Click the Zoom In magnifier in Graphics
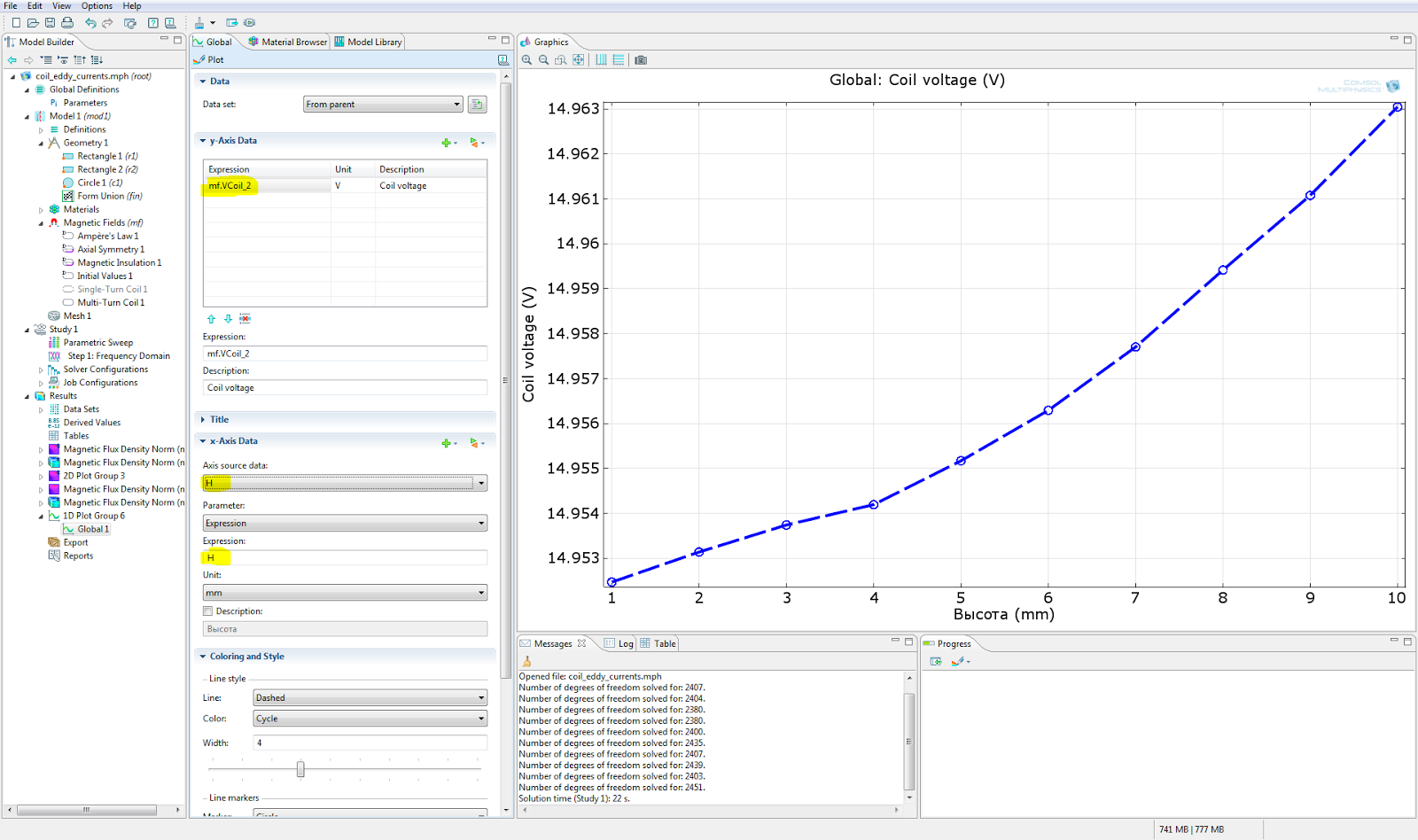Image resolution: width=1418 pixels, height=840 pixels. click(527, 60)
